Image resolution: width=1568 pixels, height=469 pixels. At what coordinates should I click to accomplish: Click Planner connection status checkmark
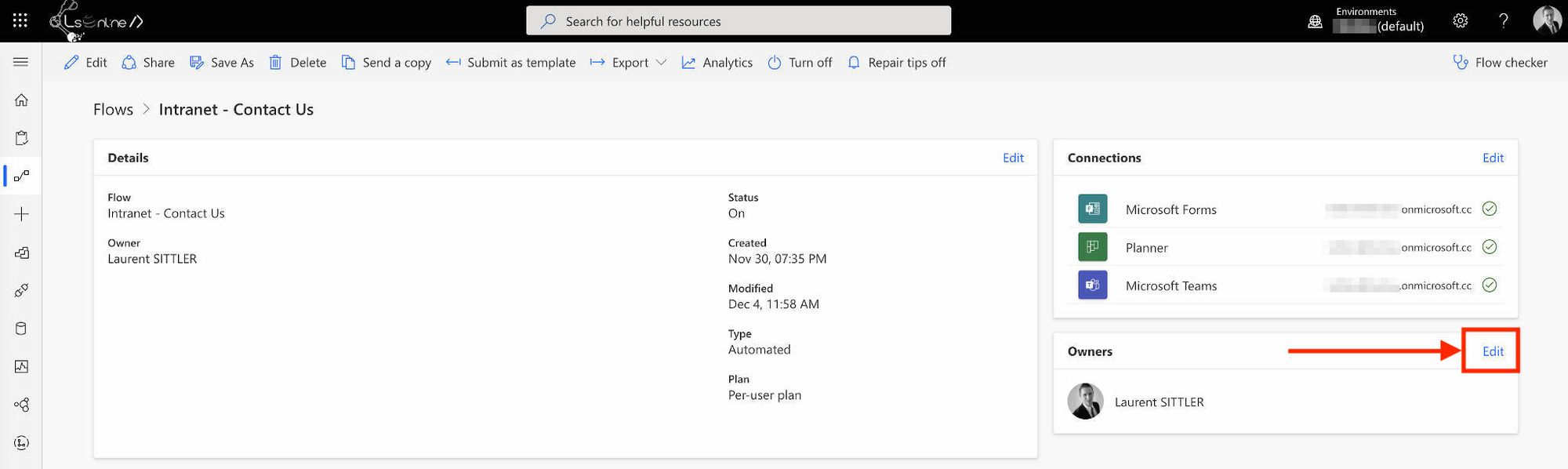click(1490, 247)
